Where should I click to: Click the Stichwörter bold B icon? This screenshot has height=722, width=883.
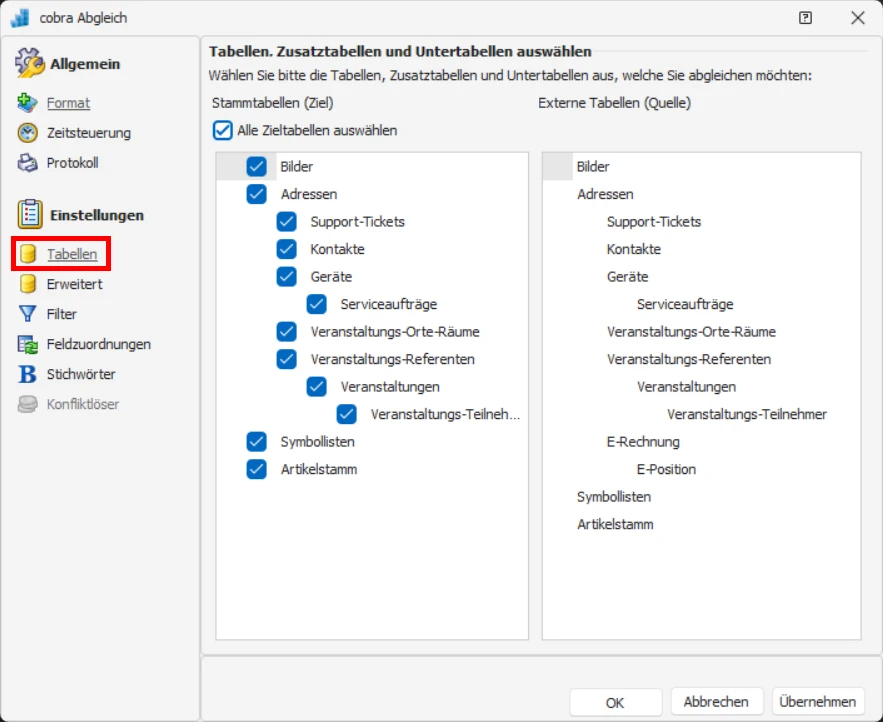pyautogui.click(x=27, y=374)
